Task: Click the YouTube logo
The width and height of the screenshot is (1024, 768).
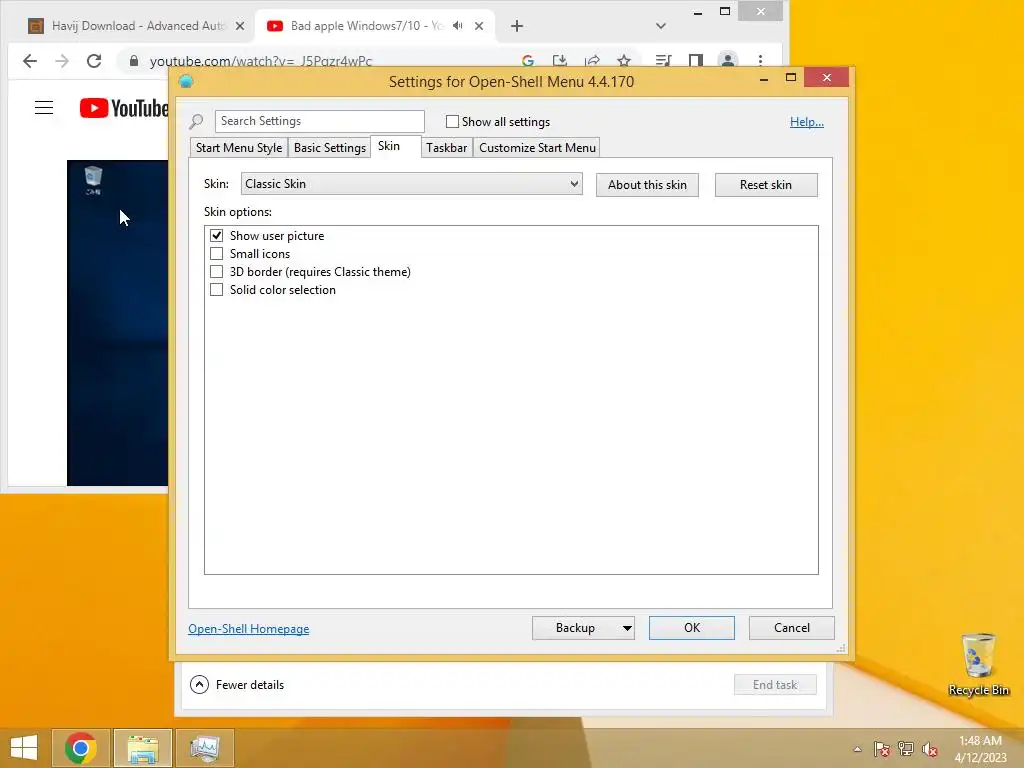Action: click(124, 108)
